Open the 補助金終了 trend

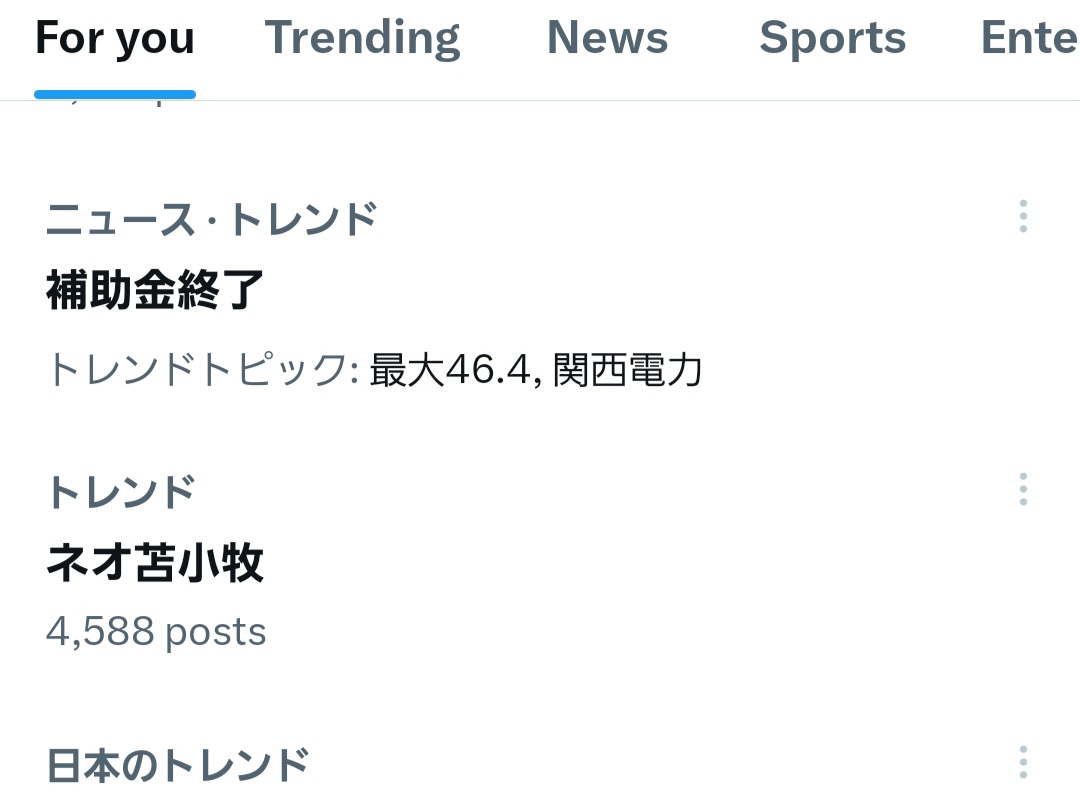pyautogui.click(x=155, y=291)
